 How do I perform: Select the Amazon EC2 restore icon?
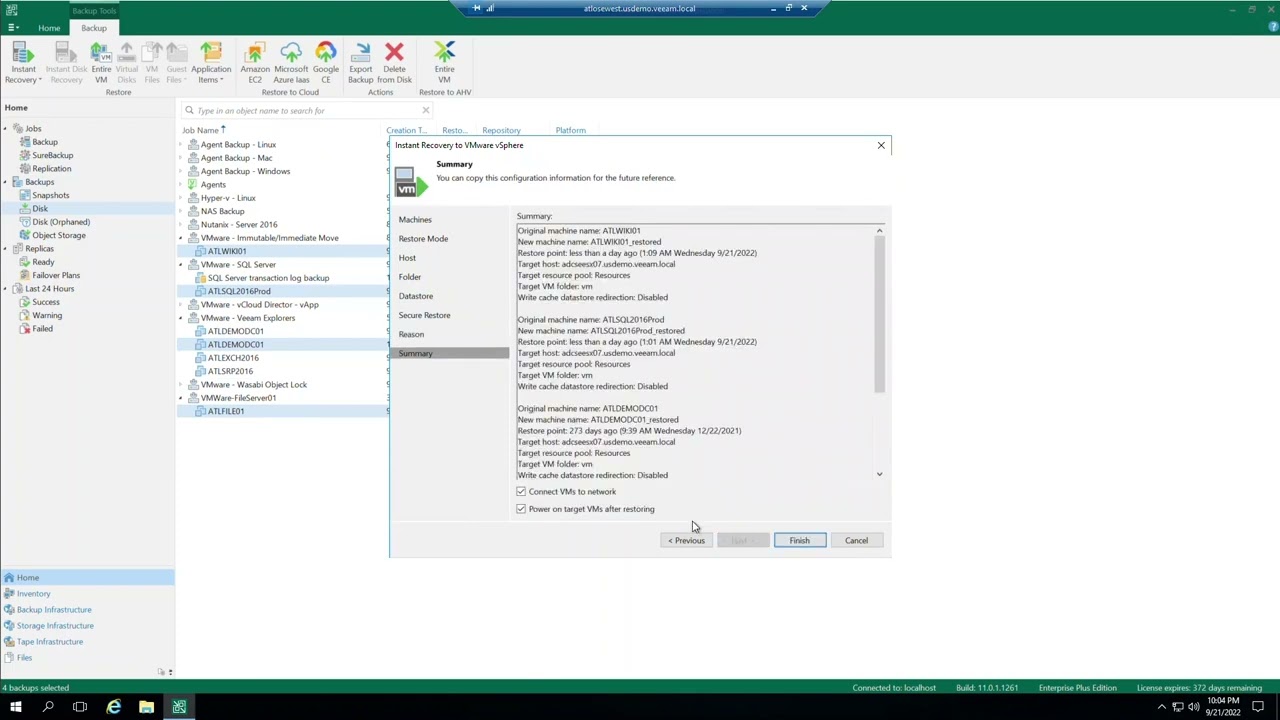tap(255, 62)
